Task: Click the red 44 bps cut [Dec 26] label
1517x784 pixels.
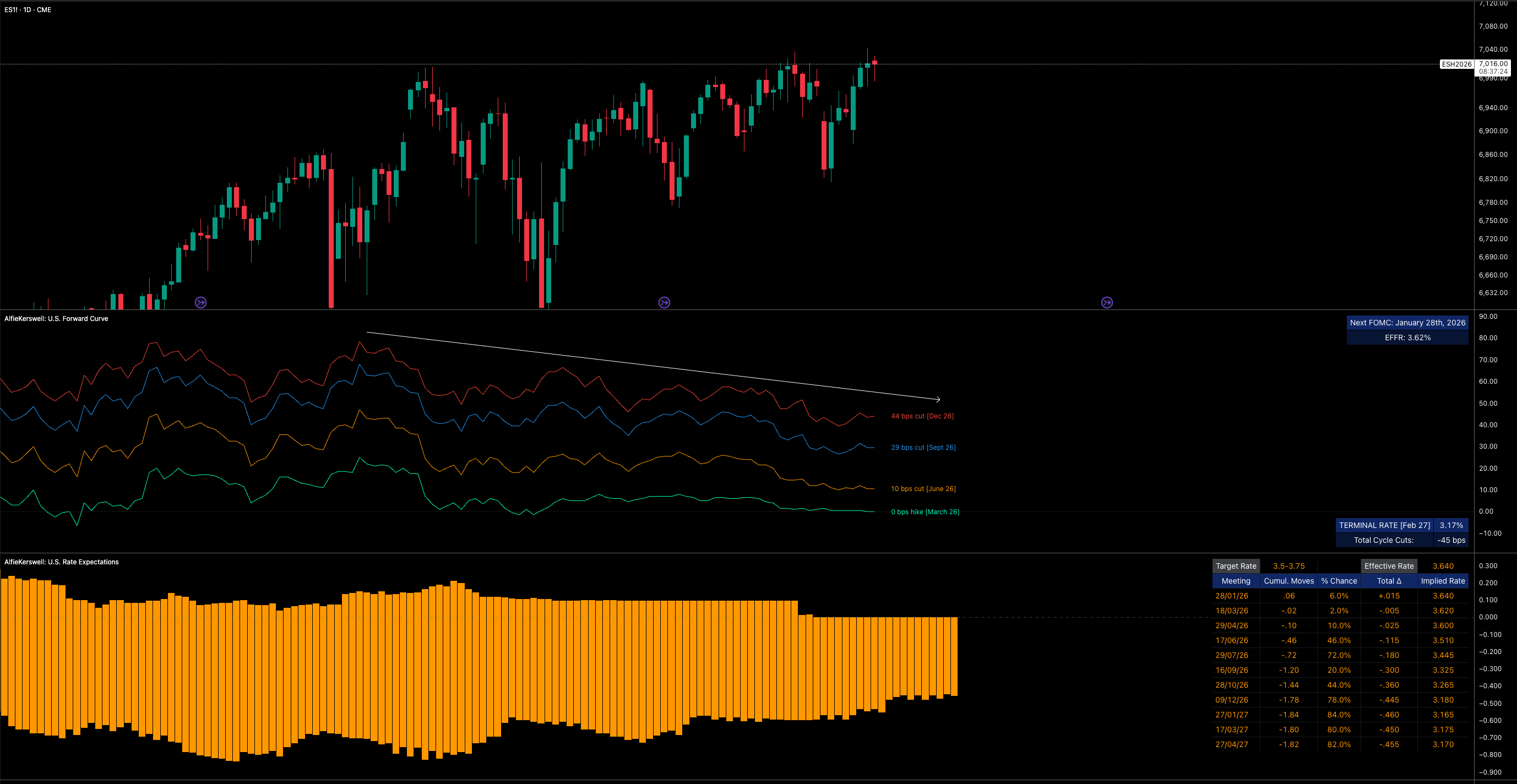Action: pyautogui.click(x=922, y=416)
